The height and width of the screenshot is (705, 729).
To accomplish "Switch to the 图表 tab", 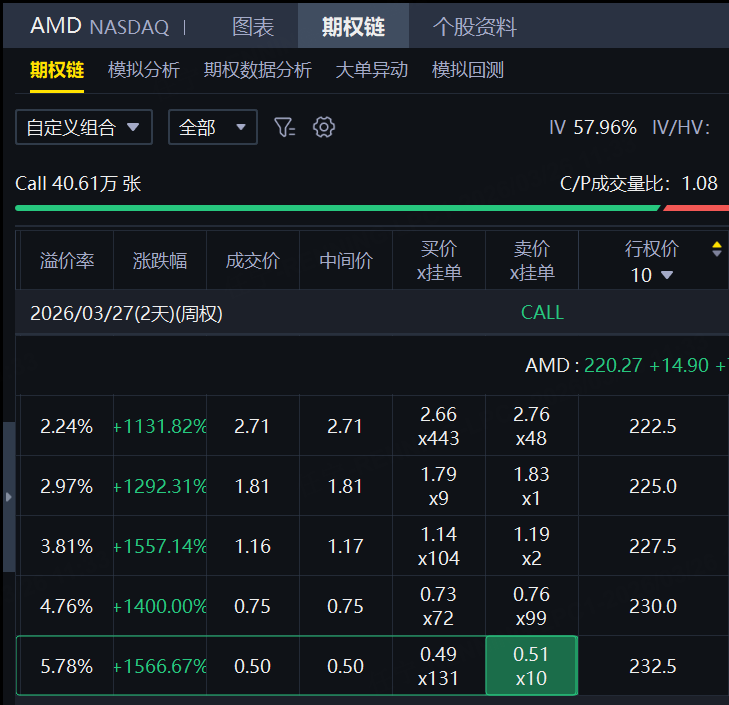I will click(253, 27).
